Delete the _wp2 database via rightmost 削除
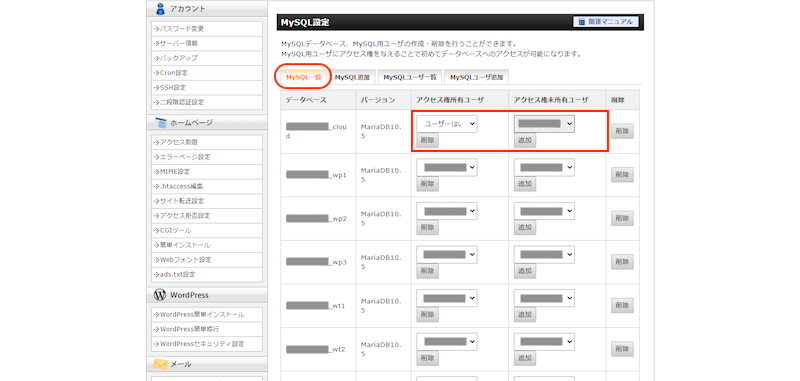 pos(622,218)
